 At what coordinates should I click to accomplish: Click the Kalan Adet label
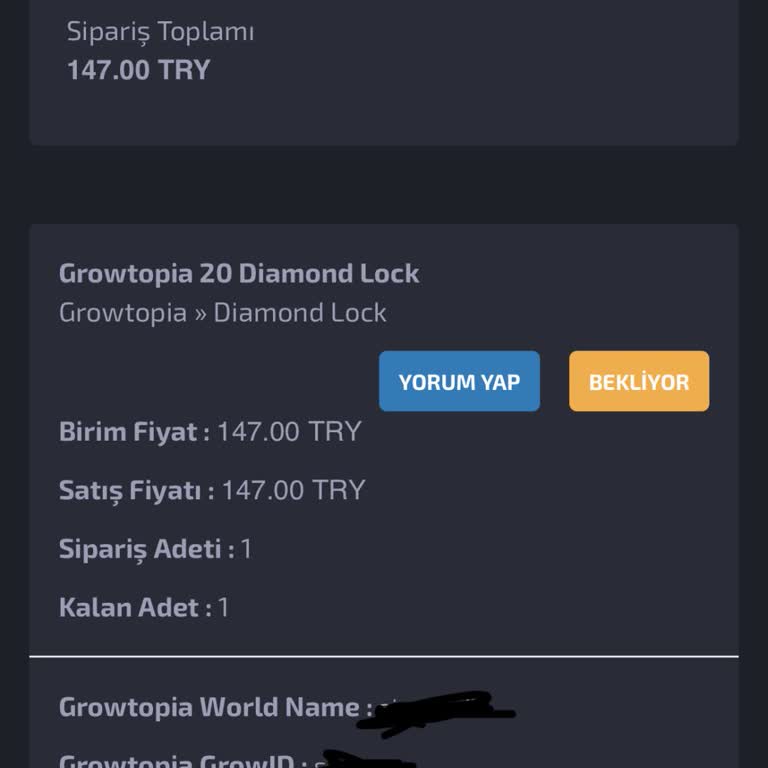point(135,607)
